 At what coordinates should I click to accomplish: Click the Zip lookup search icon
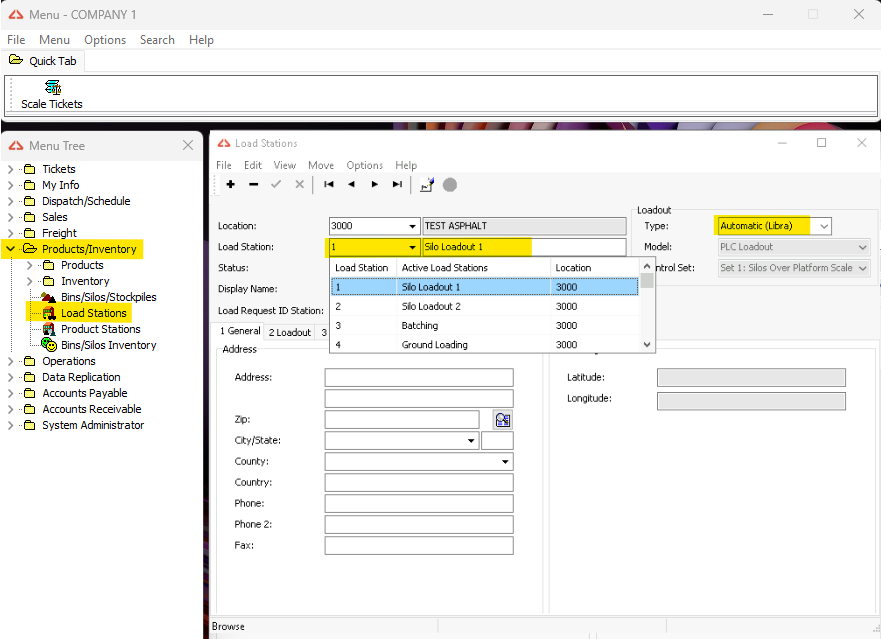503,420
